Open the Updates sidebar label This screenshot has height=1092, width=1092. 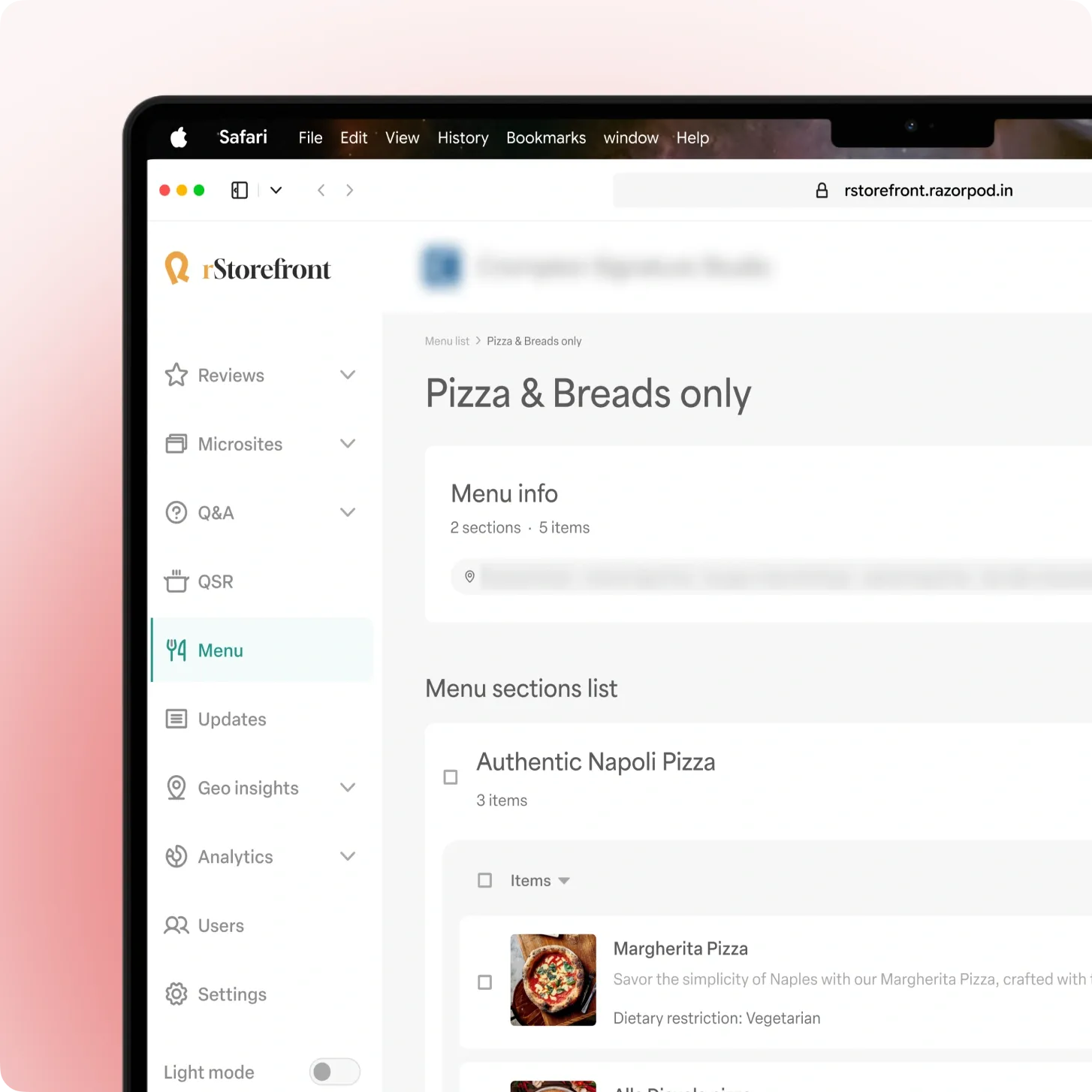pos(232,719)
